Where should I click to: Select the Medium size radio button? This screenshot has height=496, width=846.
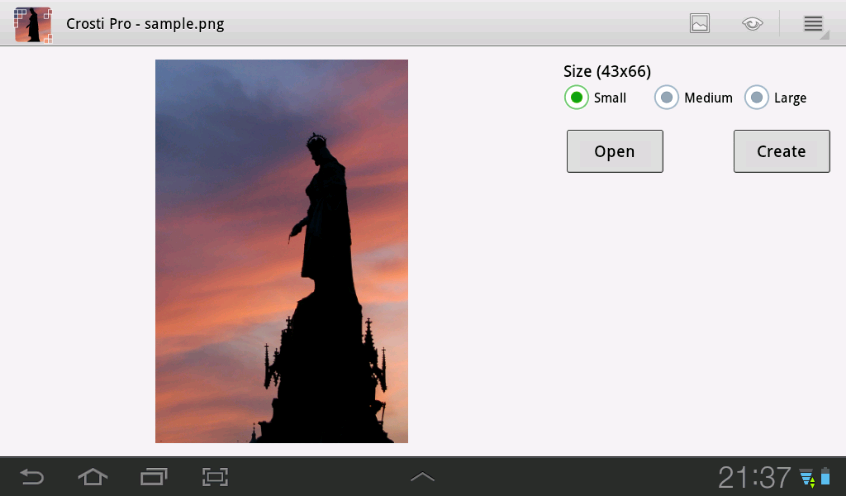point(666,98)
